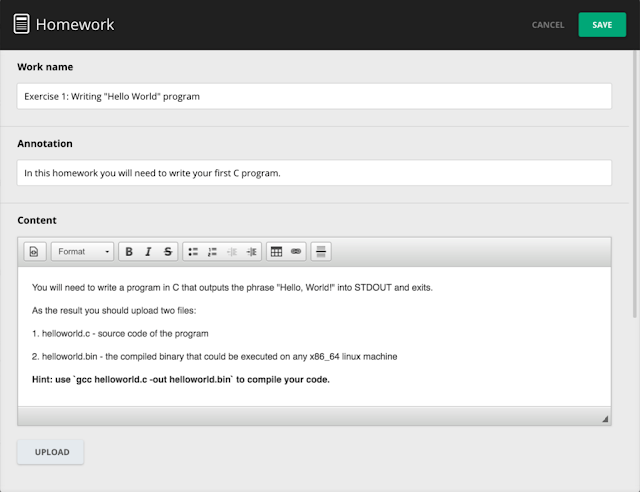The width and height of the screenshot is (640, 492).
Task: Click the Content section label
Action: click(37, 220)
